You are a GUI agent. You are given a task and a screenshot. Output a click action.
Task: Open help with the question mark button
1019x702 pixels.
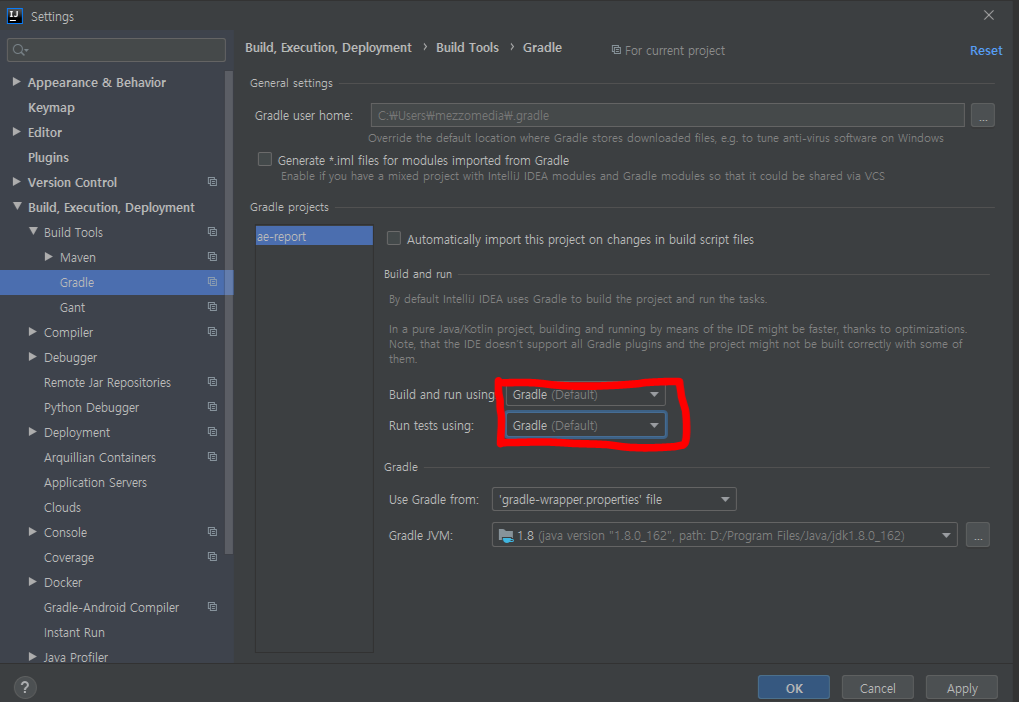tap(25, 687)
